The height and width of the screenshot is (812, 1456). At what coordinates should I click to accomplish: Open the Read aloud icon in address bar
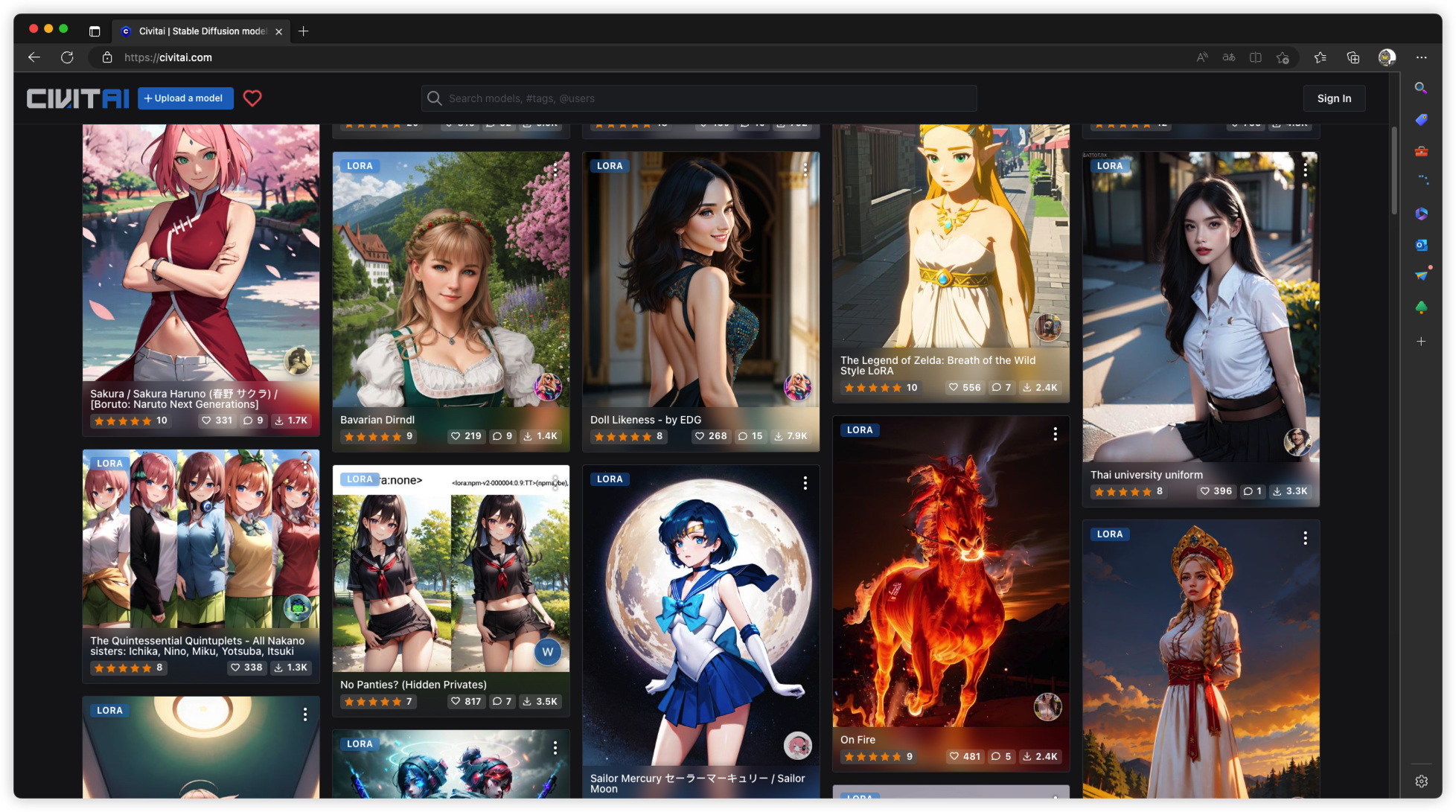(x=1202, y=57)
